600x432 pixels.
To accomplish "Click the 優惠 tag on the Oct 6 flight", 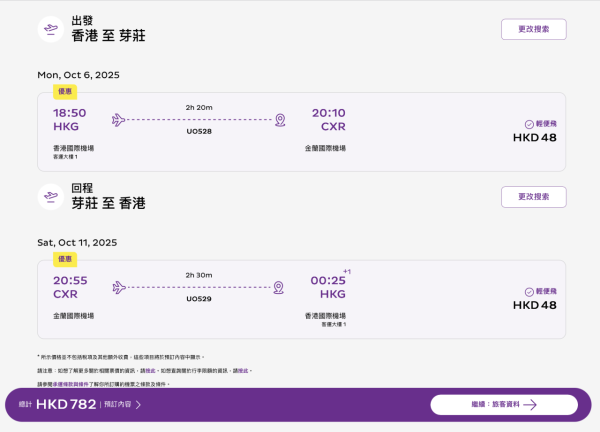I will click(x=65, y=91).
